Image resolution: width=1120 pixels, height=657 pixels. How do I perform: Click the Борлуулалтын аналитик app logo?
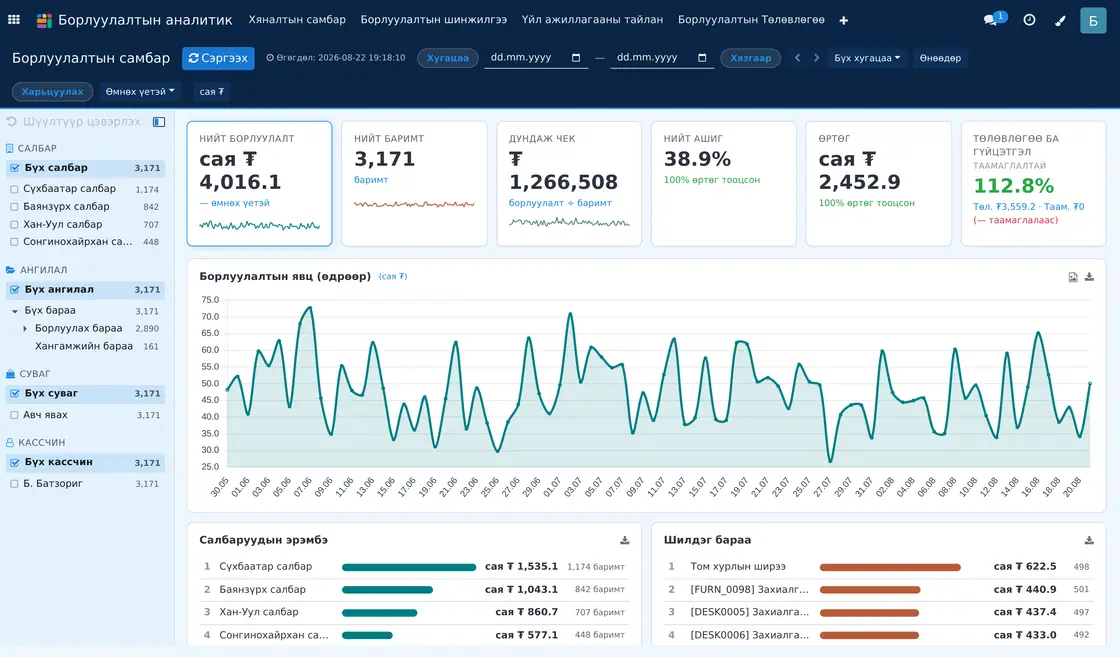coord(44,21)
